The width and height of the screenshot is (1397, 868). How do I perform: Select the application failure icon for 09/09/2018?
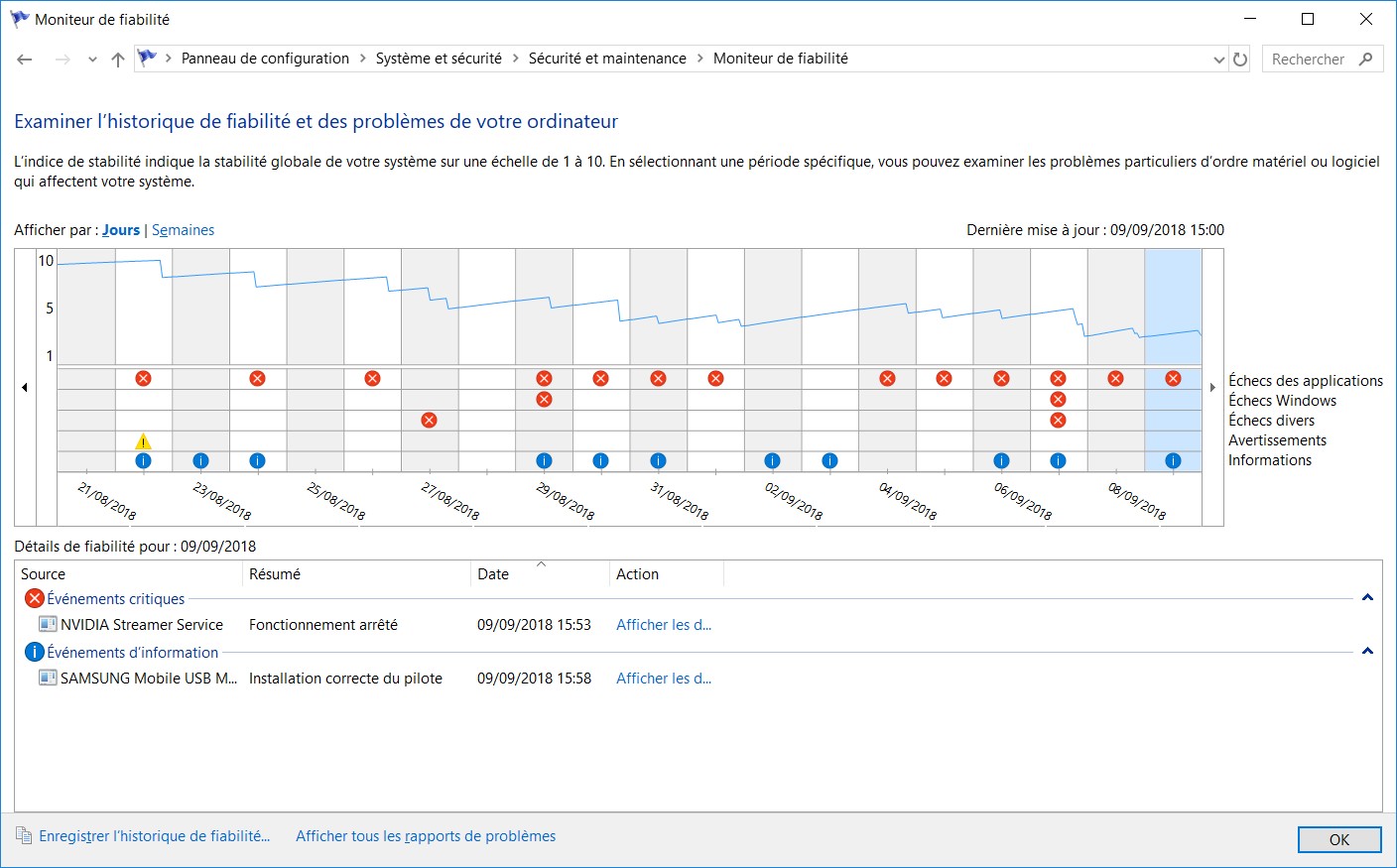[x=1173, y=378]
